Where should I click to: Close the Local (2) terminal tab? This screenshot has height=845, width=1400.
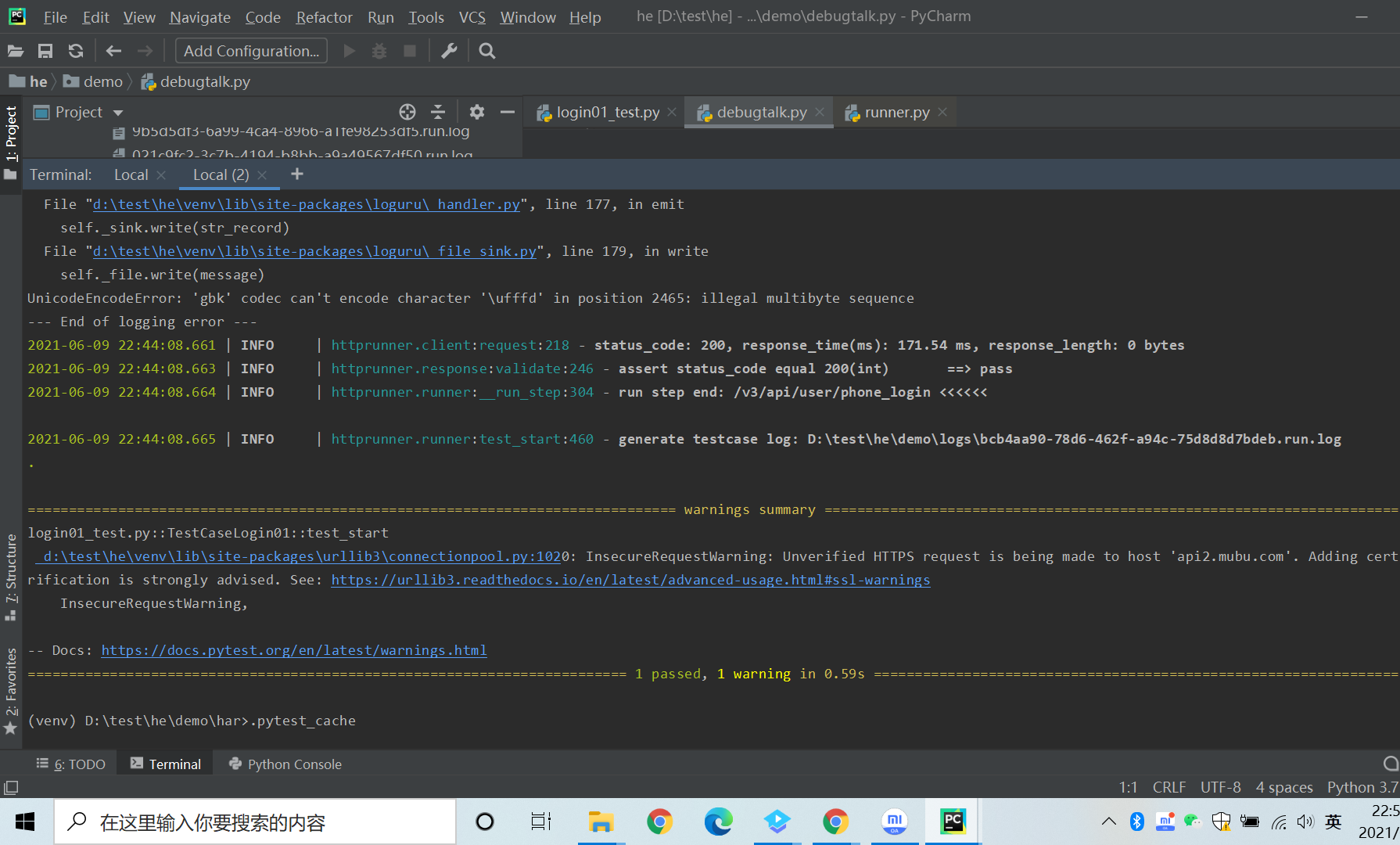pyautogui.click(x=262, y=175)
